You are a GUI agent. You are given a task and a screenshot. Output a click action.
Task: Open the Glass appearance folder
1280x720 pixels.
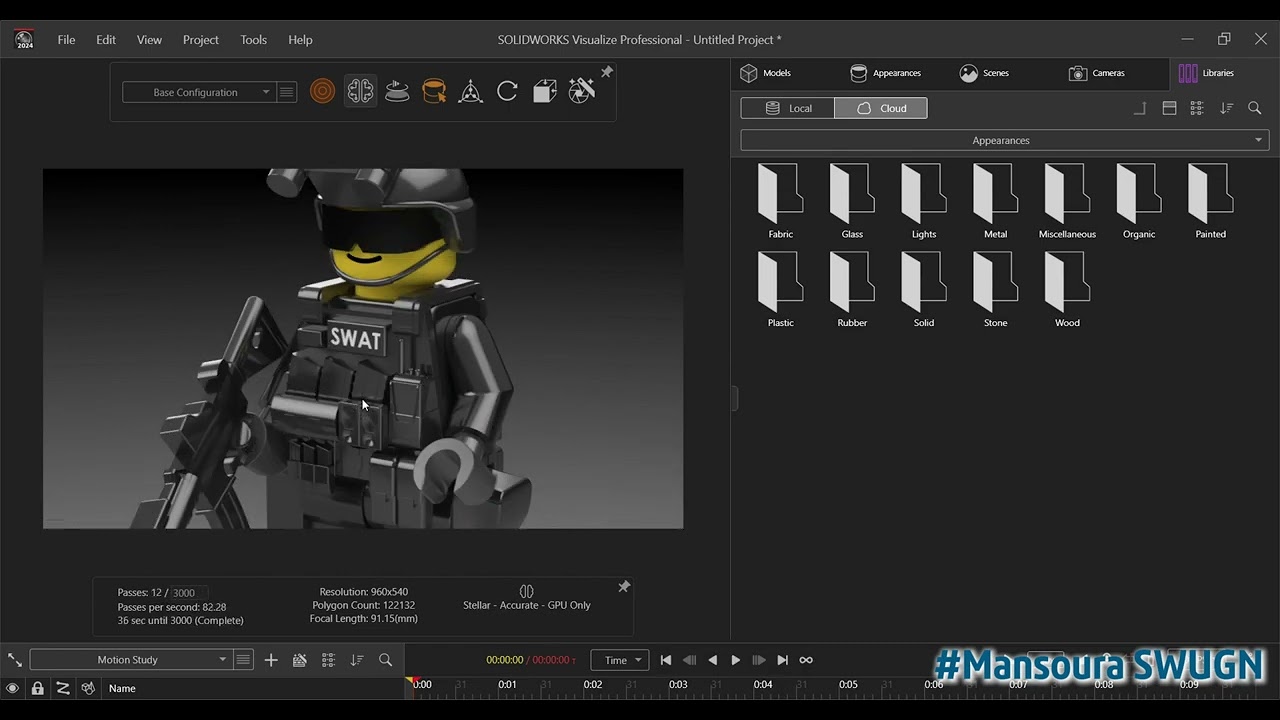852,201
